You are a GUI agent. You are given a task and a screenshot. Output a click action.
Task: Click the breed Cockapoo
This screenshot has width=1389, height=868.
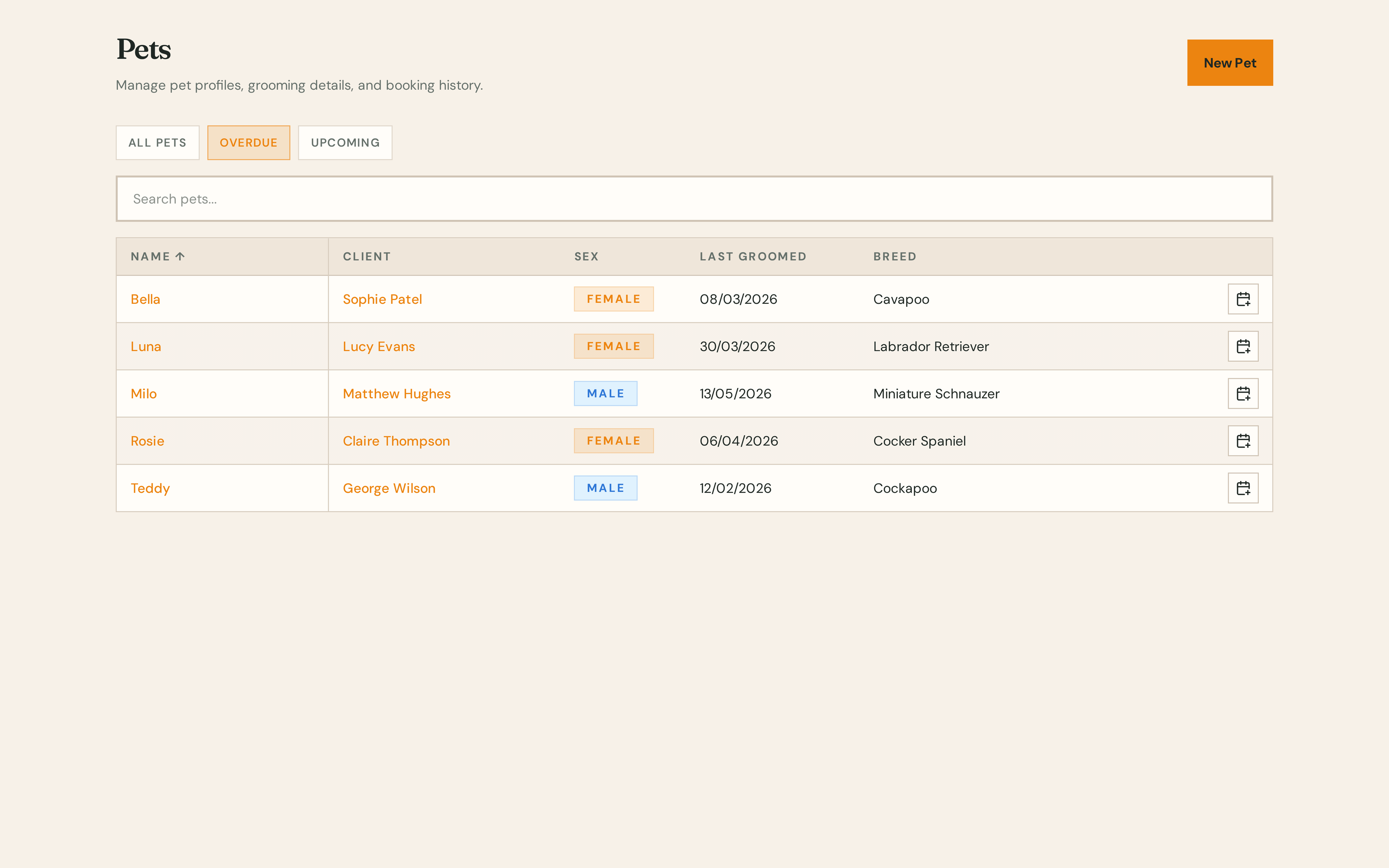click(905, 489)
